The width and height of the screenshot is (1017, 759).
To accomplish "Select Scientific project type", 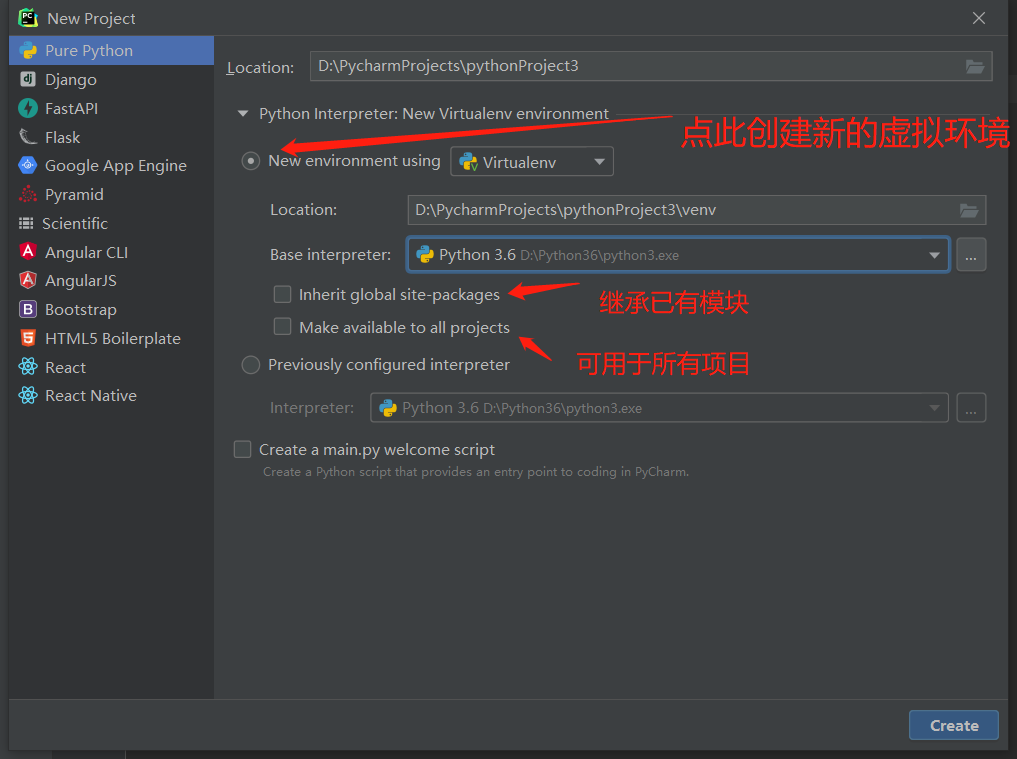I will point(112,223).
